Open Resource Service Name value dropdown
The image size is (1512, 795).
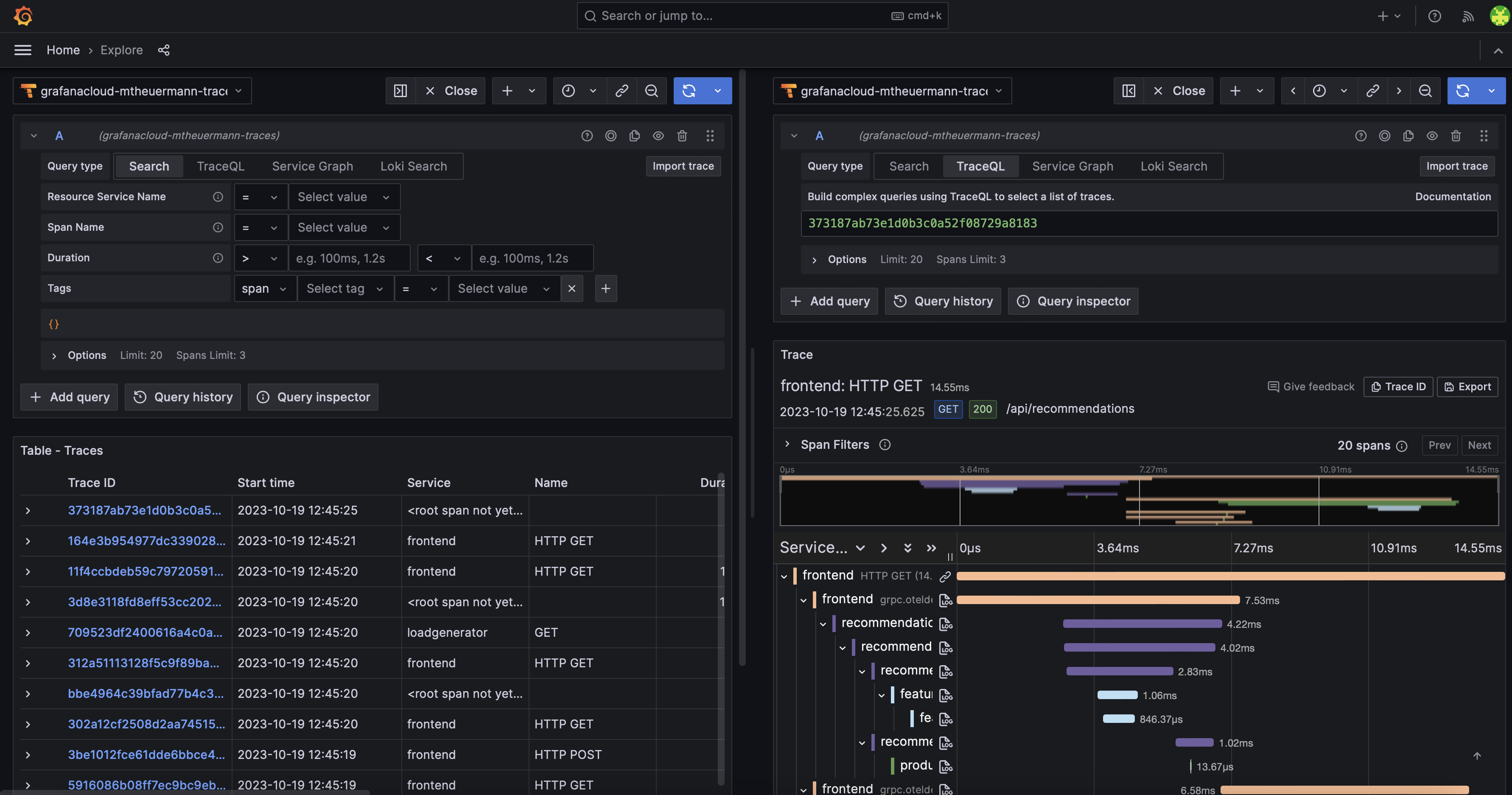pos(344,197)
